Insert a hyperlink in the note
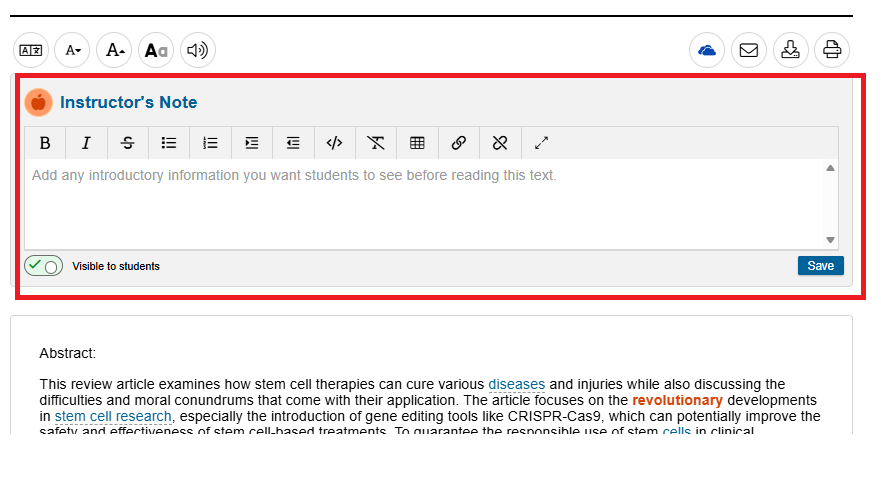The height and width of the screenshot is (499, 881). click(x=458, y=143)
